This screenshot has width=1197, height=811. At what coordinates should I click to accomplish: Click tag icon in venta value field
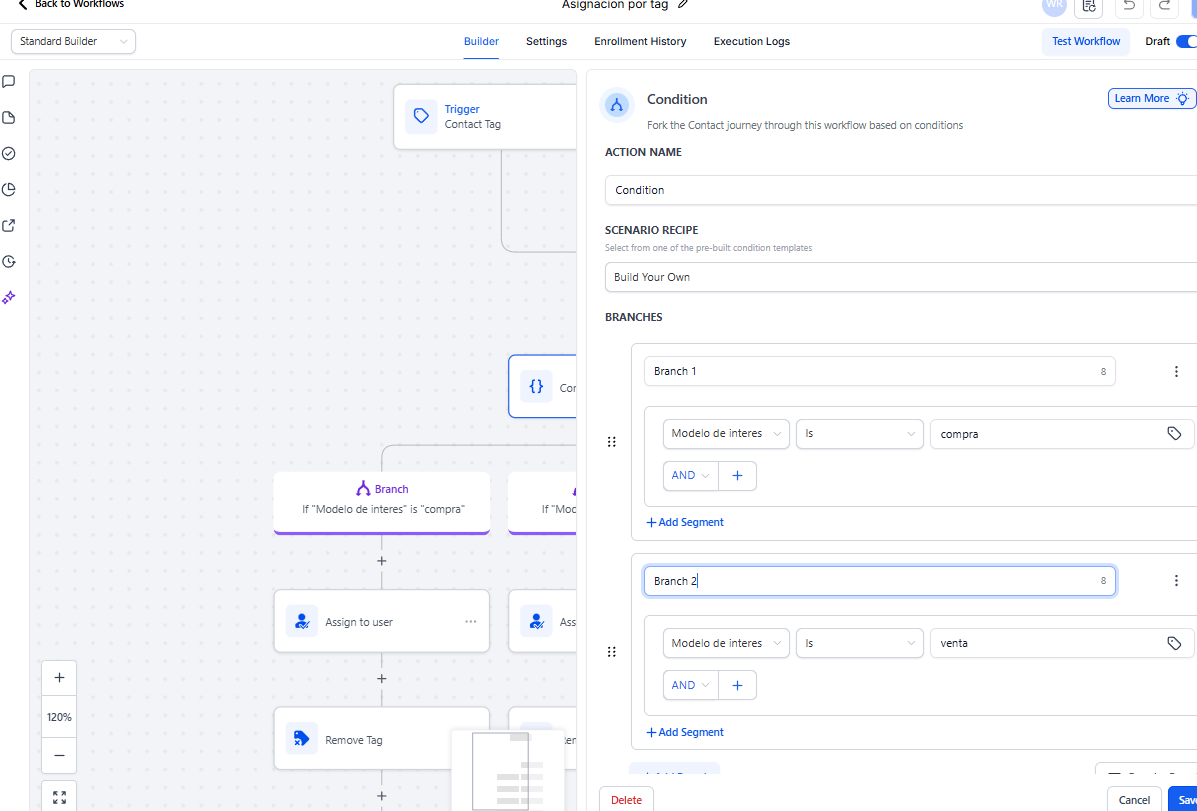[x=1174, y=644]
